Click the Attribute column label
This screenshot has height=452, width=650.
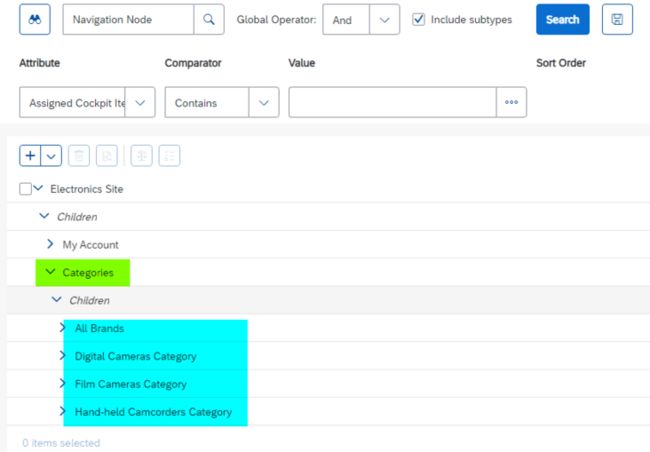click(x=39, y=63)
